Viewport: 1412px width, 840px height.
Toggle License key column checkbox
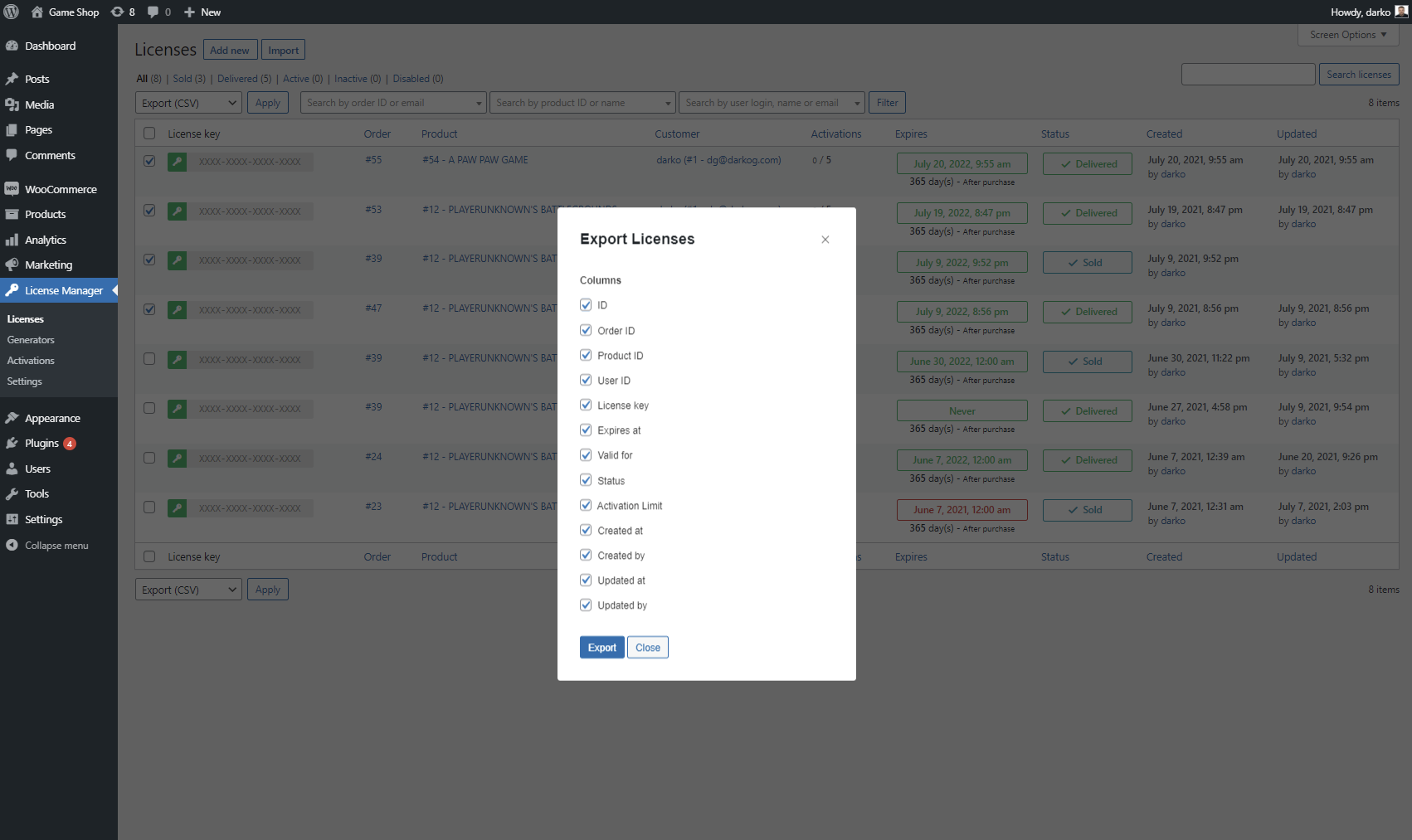(x=586, y=405)
